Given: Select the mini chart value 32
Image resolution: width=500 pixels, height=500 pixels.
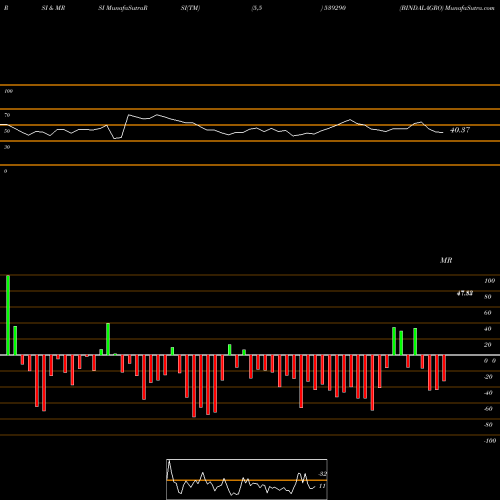Looking at the screenshot, I should coord(322,474).
